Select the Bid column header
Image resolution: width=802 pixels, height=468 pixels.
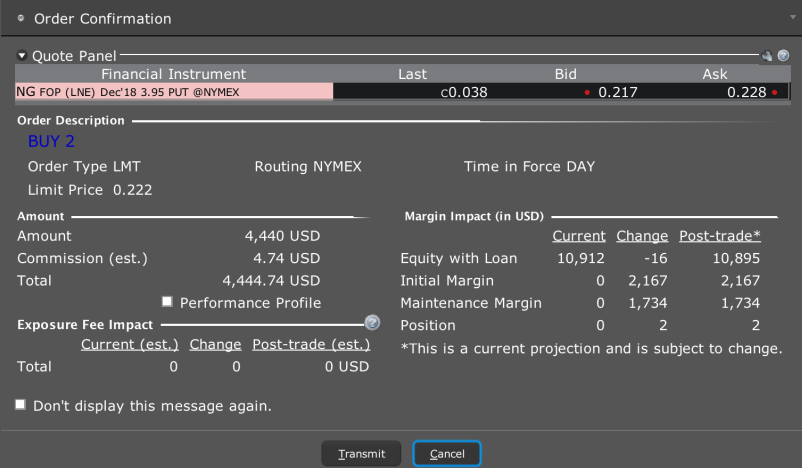[x=566, y=74]
